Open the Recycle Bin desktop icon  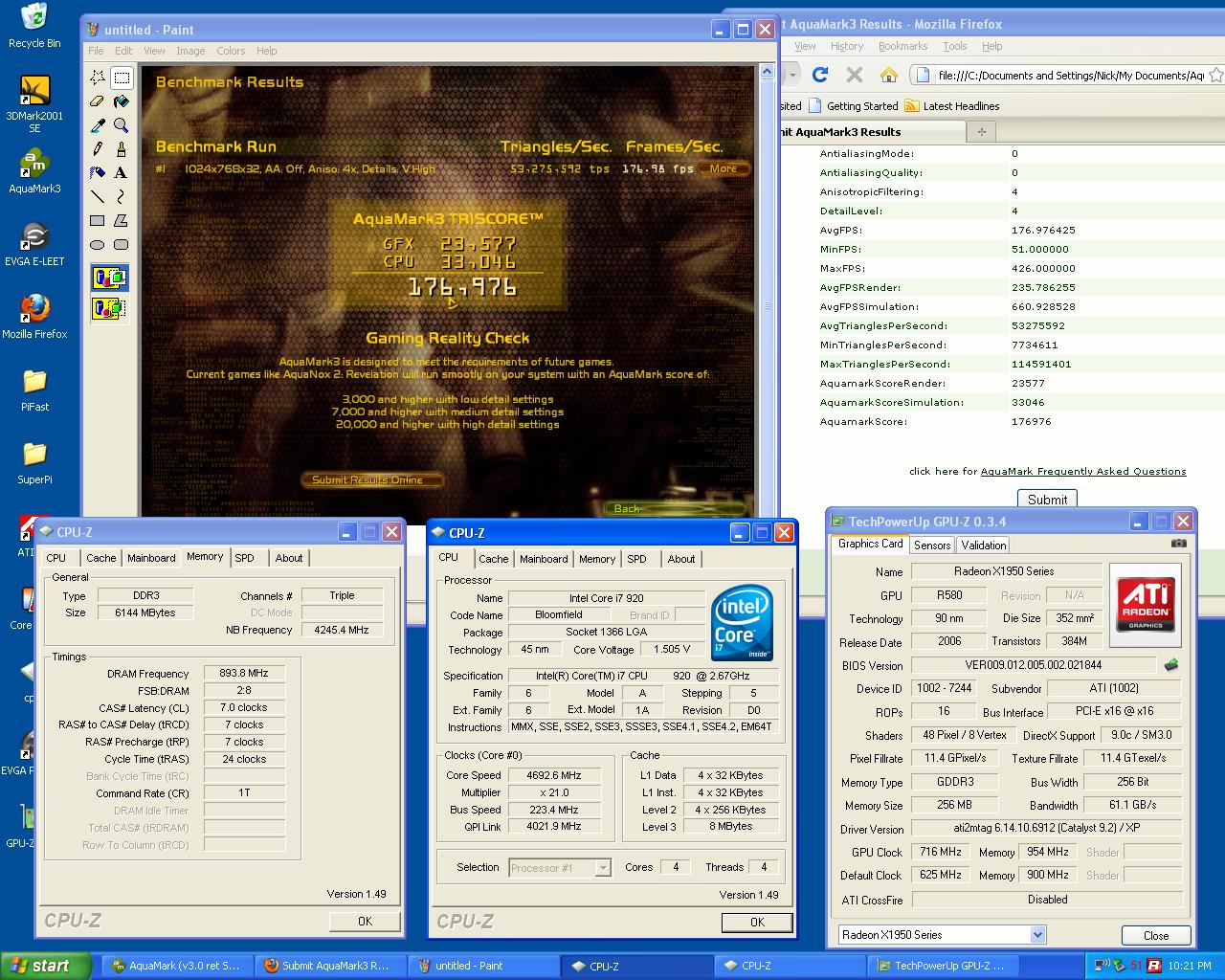click(x=34, y=26)
